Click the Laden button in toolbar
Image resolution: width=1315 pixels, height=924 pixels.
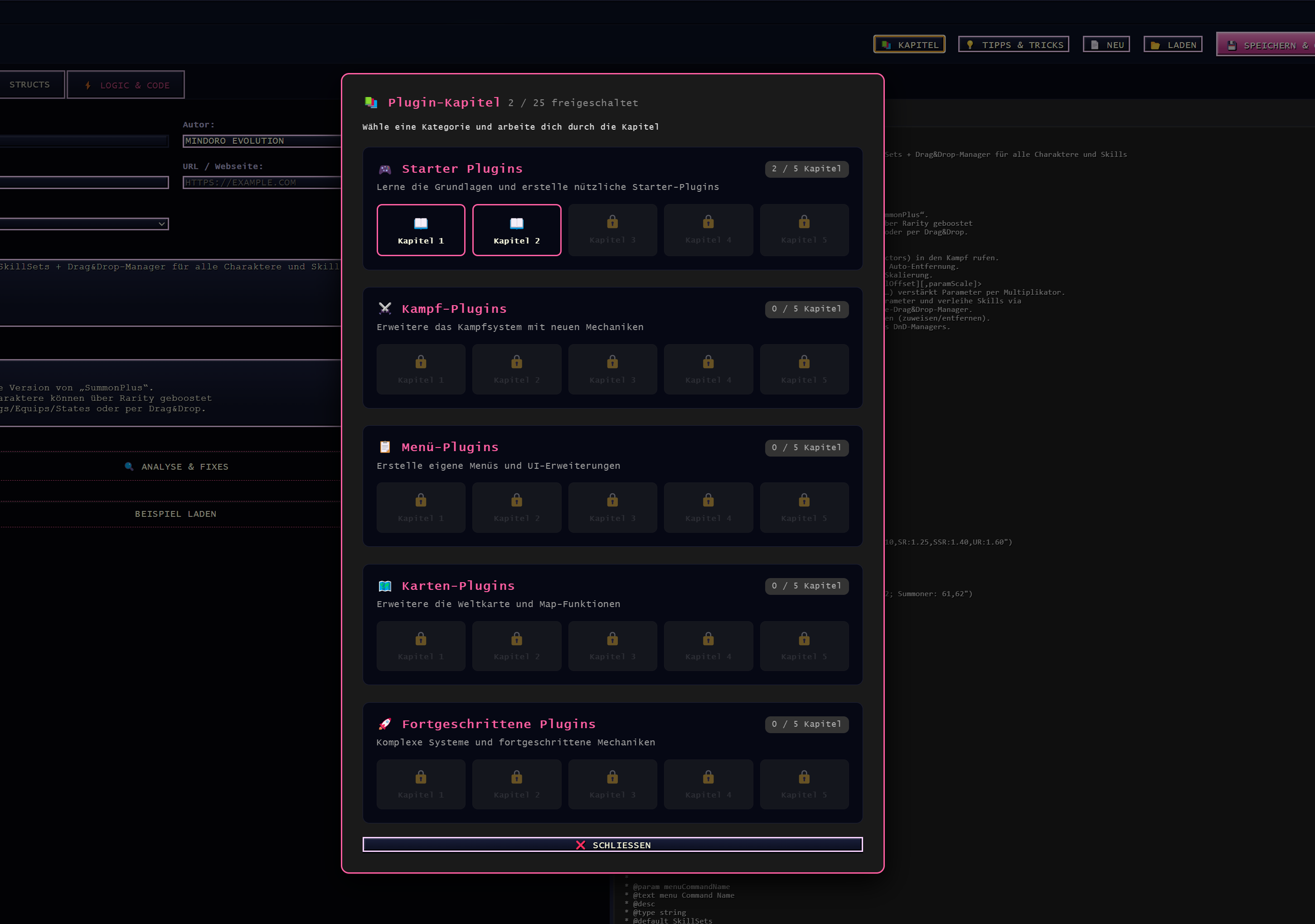(1172, 45)
